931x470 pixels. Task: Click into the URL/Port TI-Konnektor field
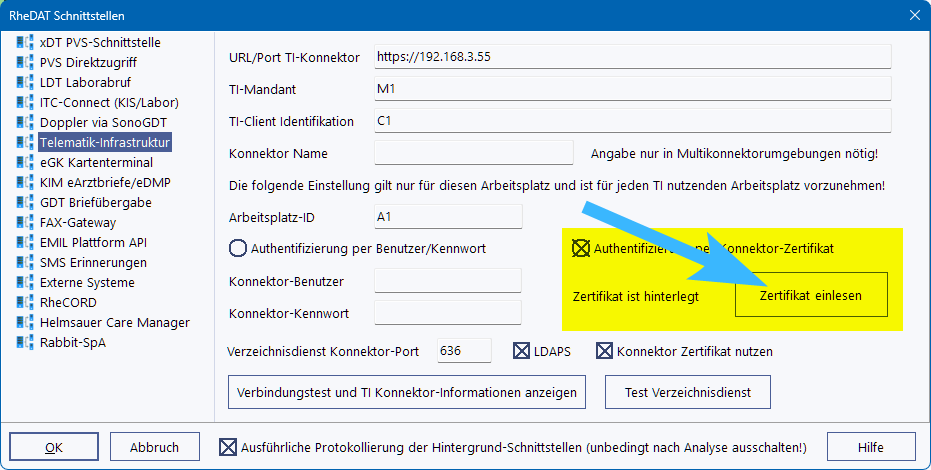click(630, 57)
